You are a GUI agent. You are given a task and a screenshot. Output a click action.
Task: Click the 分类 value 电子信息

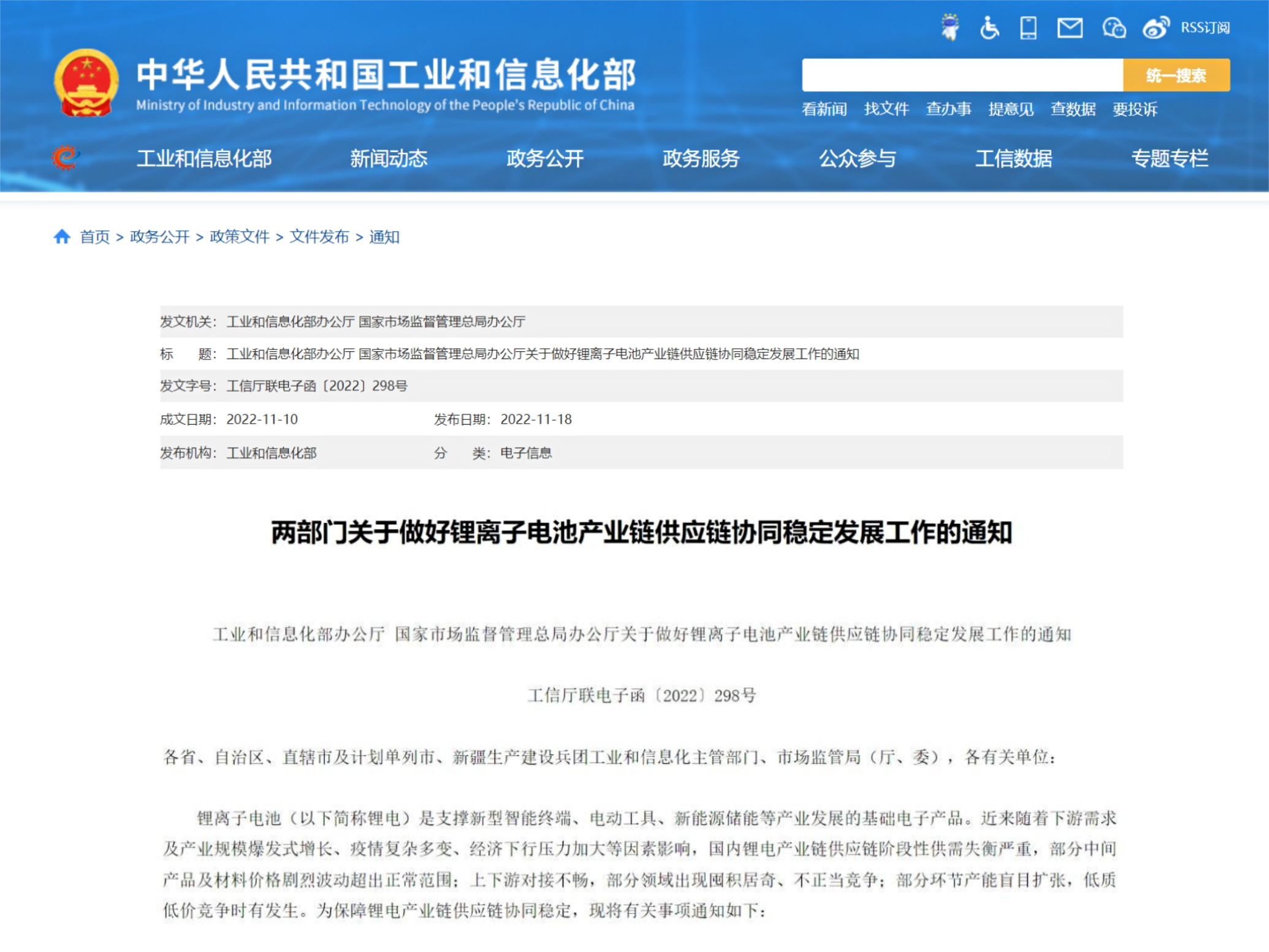coord(526,453)
